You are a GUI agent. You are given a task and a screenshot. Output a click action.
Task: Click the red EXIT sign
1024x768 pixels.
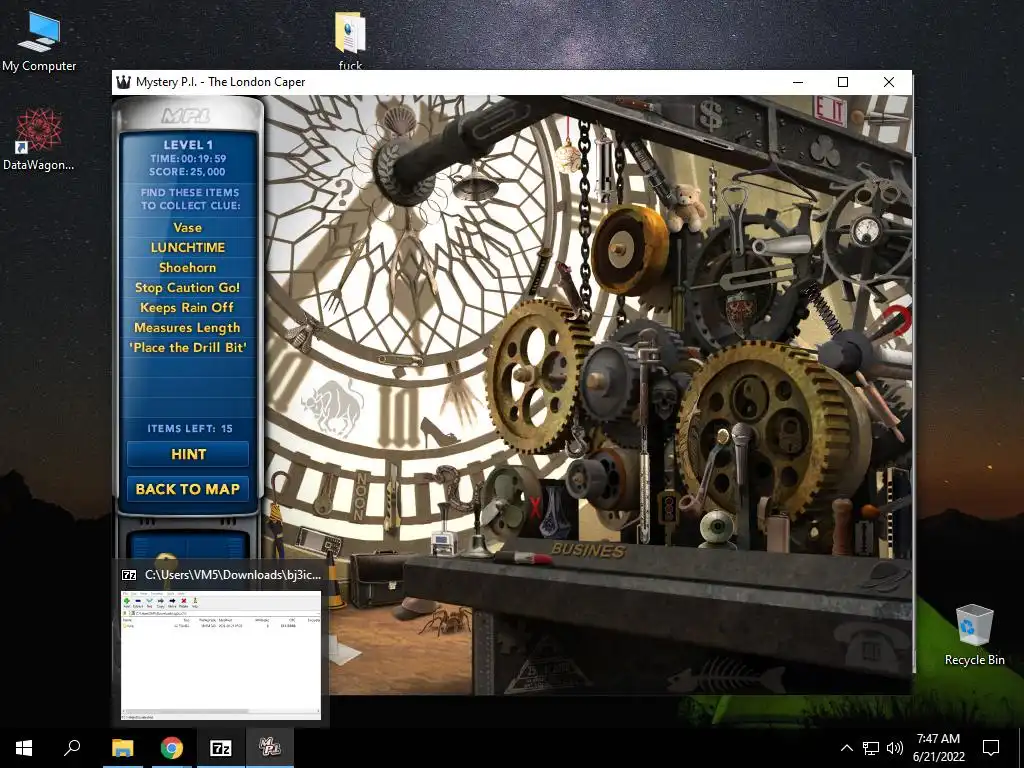[830, 110]
